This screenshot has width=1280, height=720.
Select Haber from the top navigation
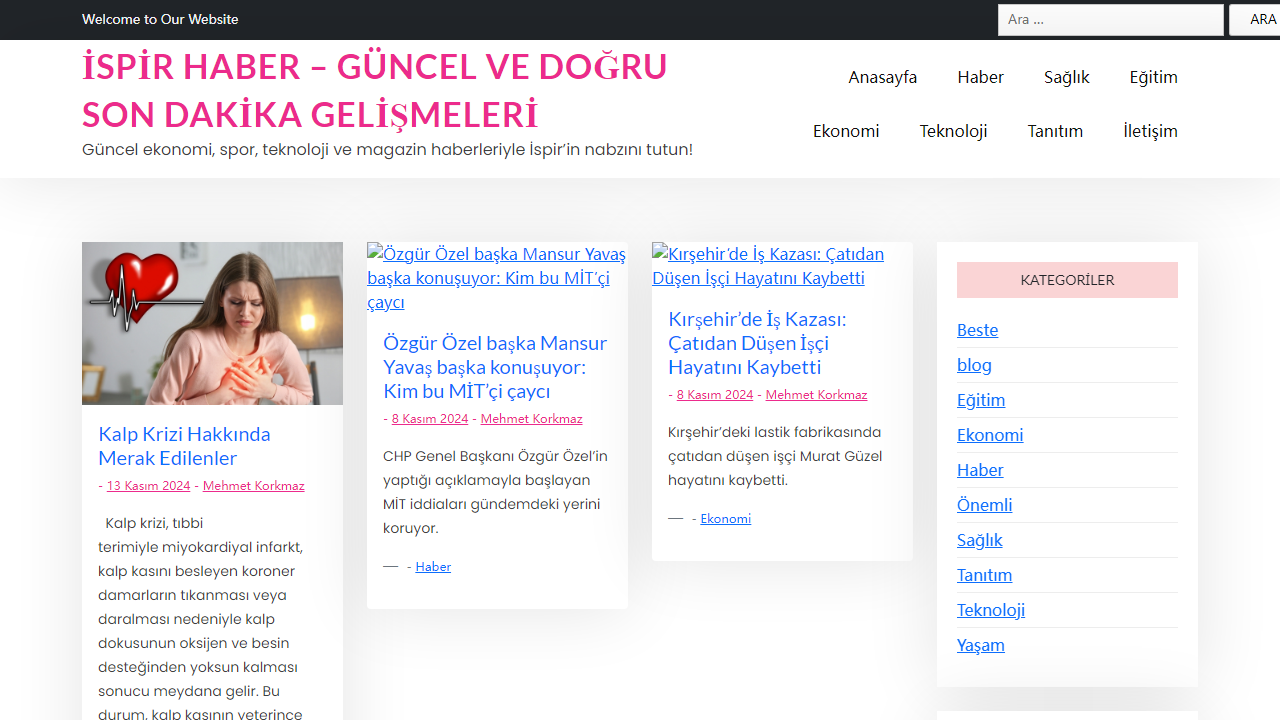tap(980, 77)
